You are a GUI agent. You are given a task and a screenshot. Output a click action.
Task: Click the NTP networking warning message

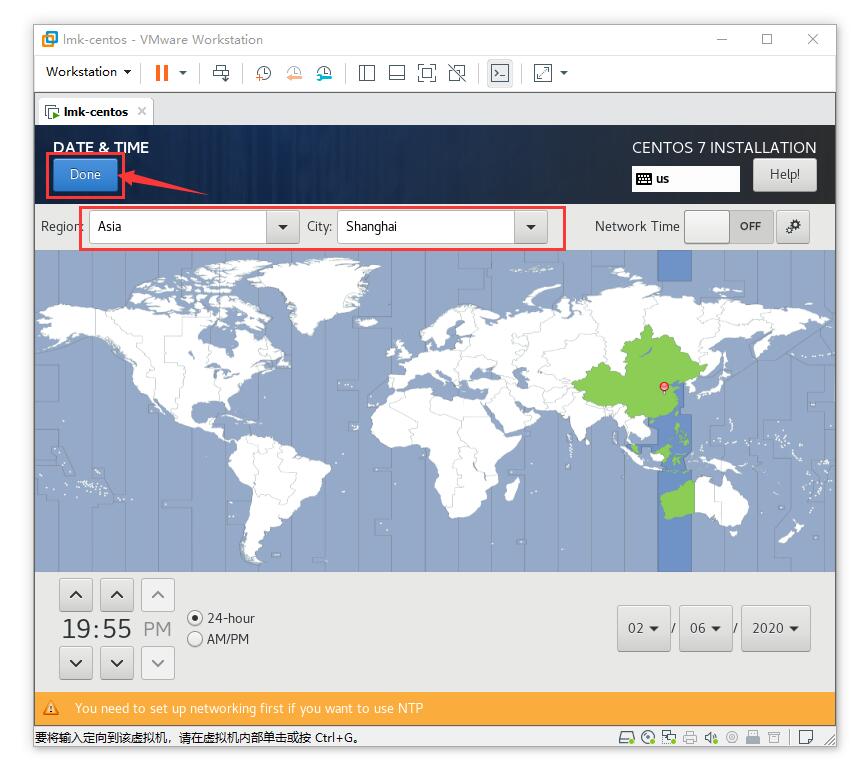tap(249, 708)
